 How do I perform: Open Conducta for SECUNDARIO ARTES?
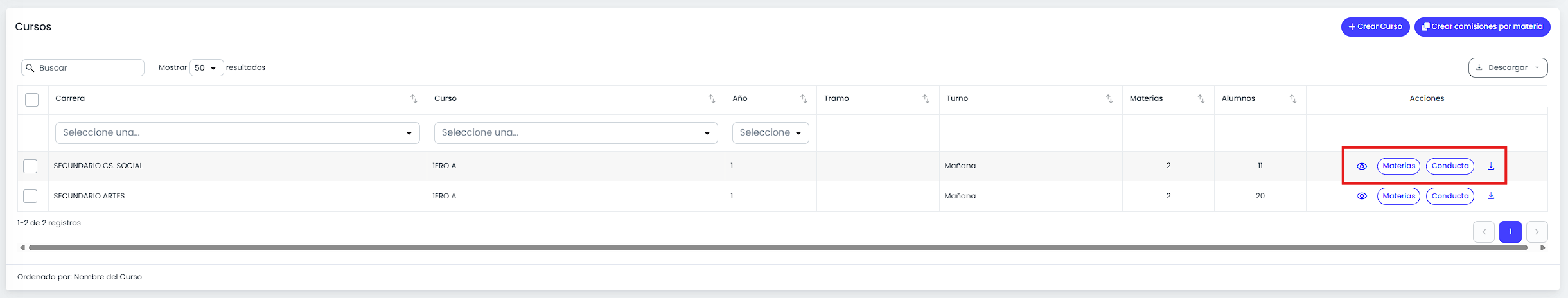click(x=1450, y=197)
